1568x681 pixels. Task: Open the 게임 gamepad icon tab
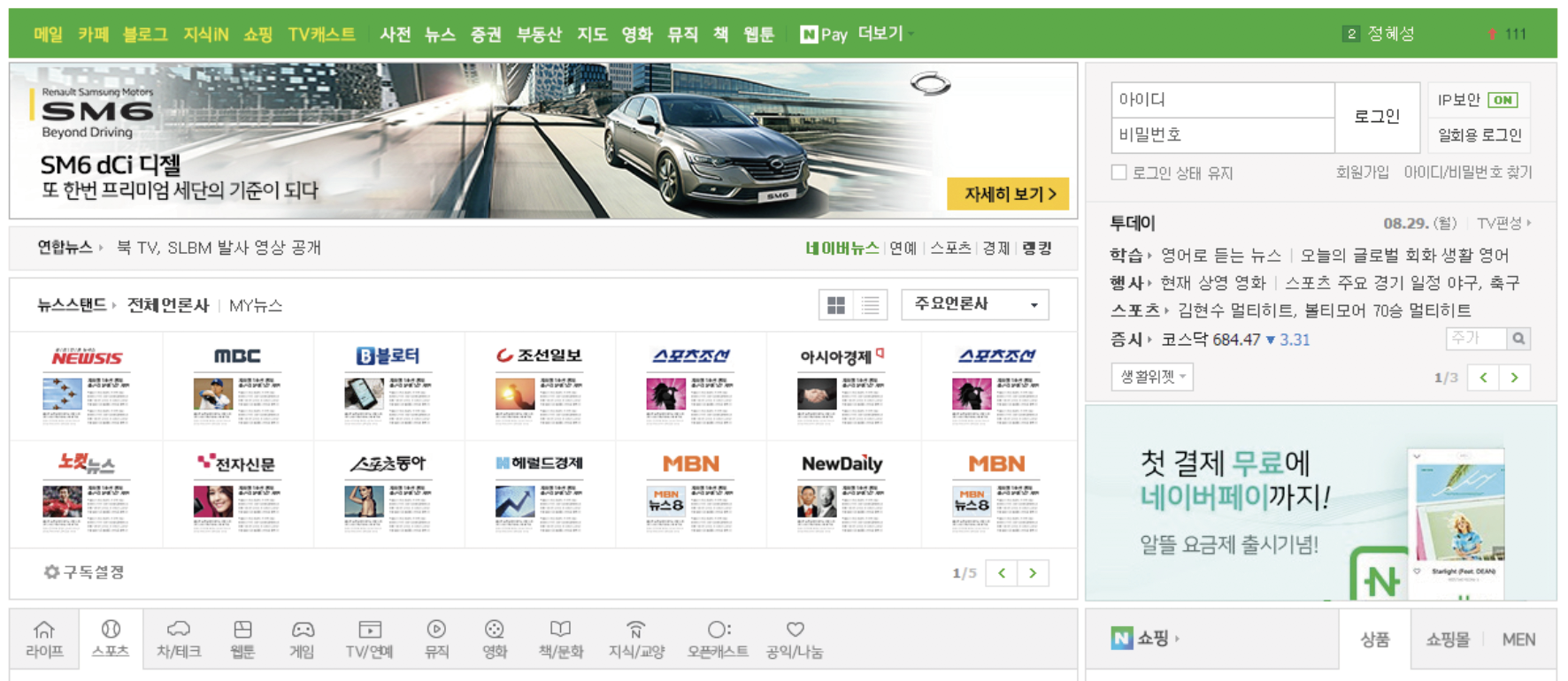303,639
